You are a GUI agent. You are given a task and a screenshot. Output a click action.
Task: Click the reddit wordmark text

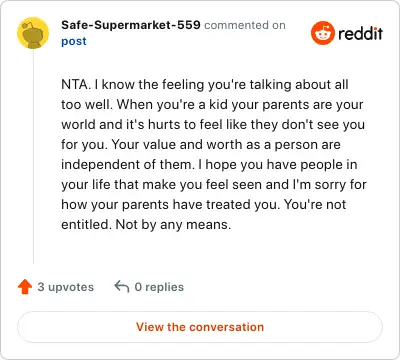click(360, 33)
